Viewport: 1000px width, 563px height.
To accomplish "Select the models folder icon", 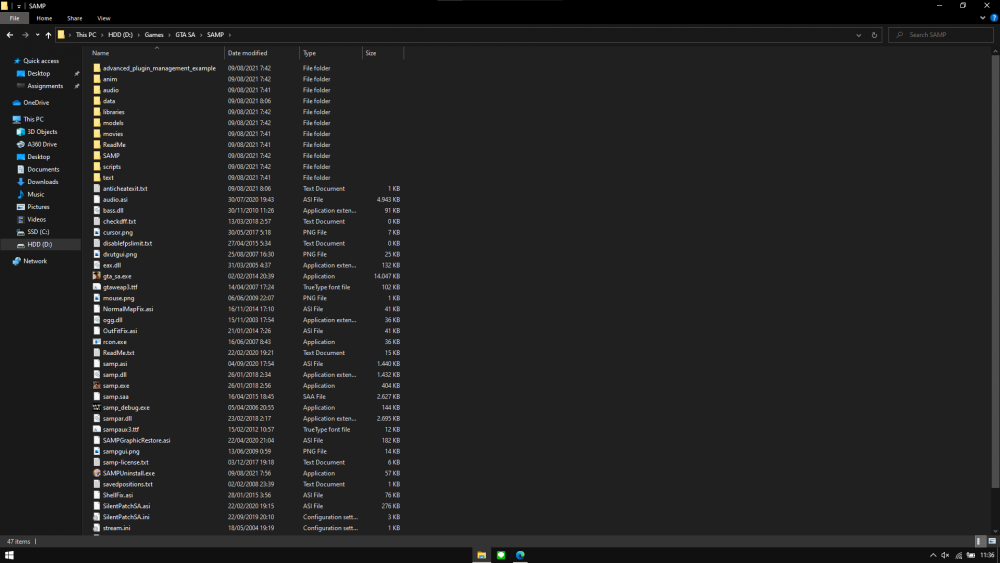I will point(97,123).
